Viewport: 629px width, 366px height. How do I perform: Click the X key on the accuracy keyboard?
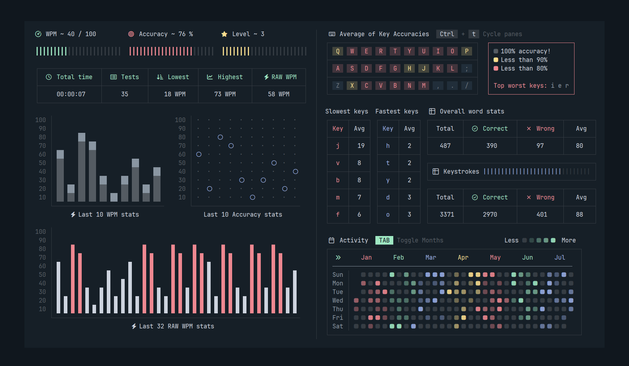352,85
